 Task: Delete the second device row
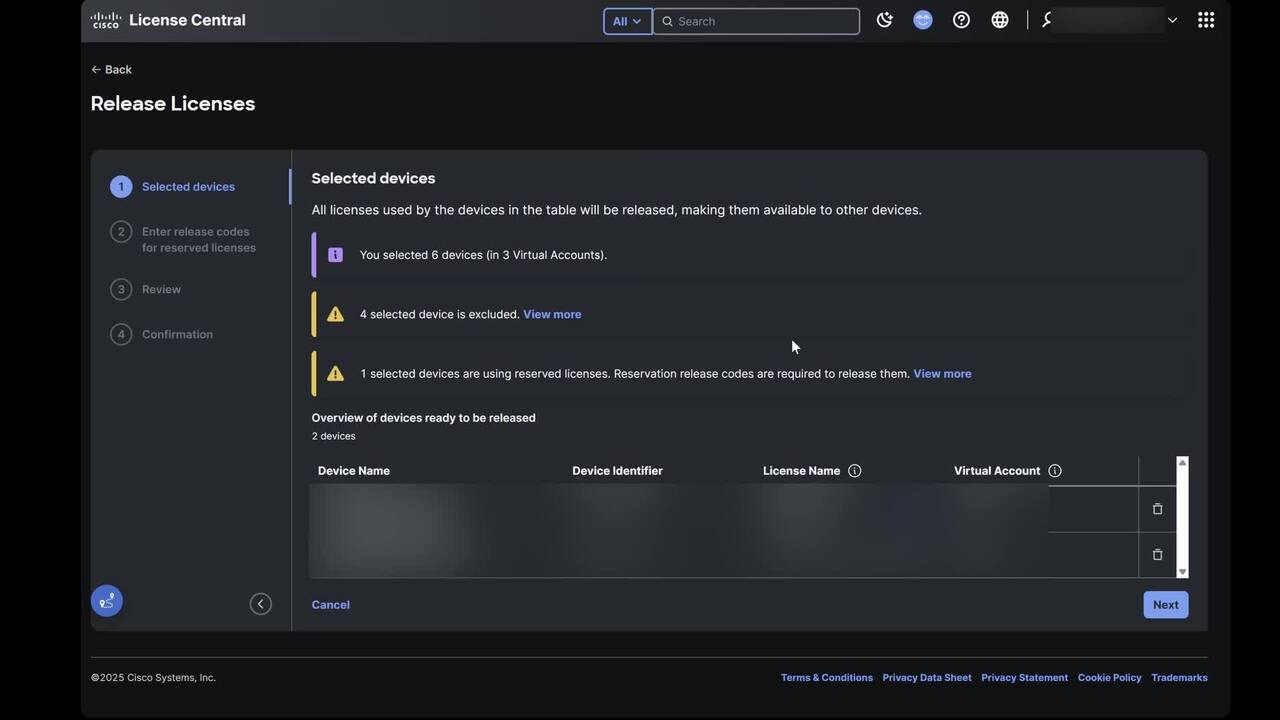tap(1157, 555)
